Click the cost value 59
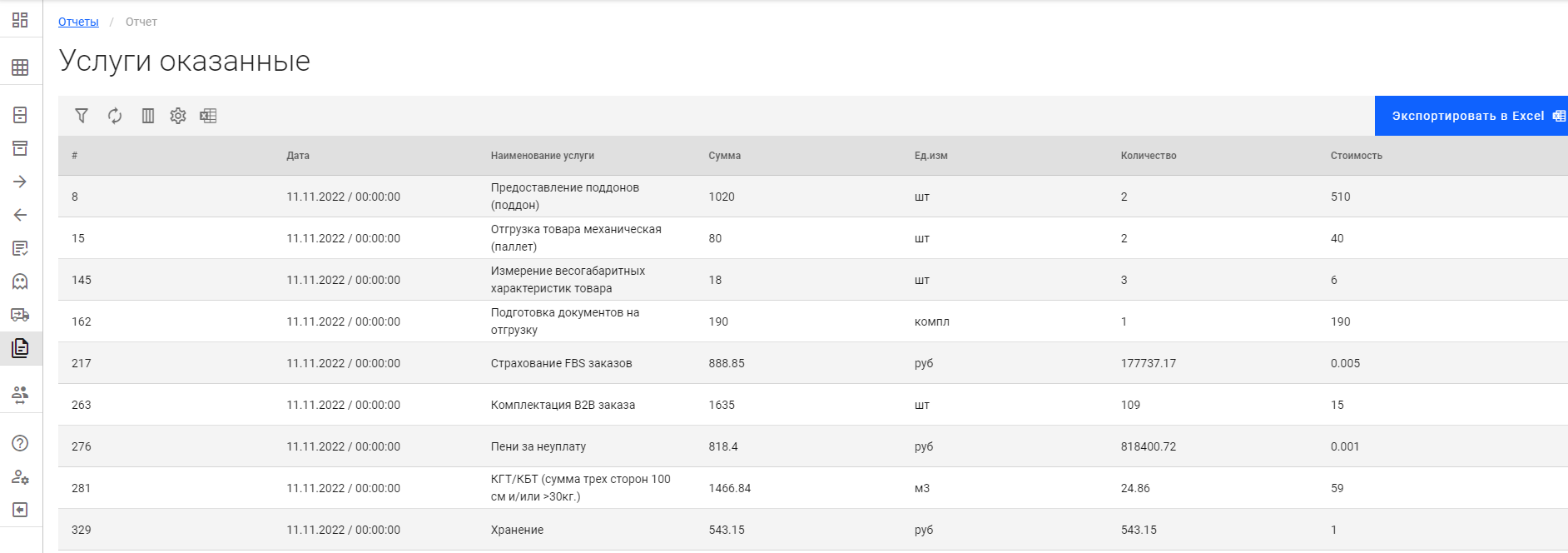 tap(1337, 488)
